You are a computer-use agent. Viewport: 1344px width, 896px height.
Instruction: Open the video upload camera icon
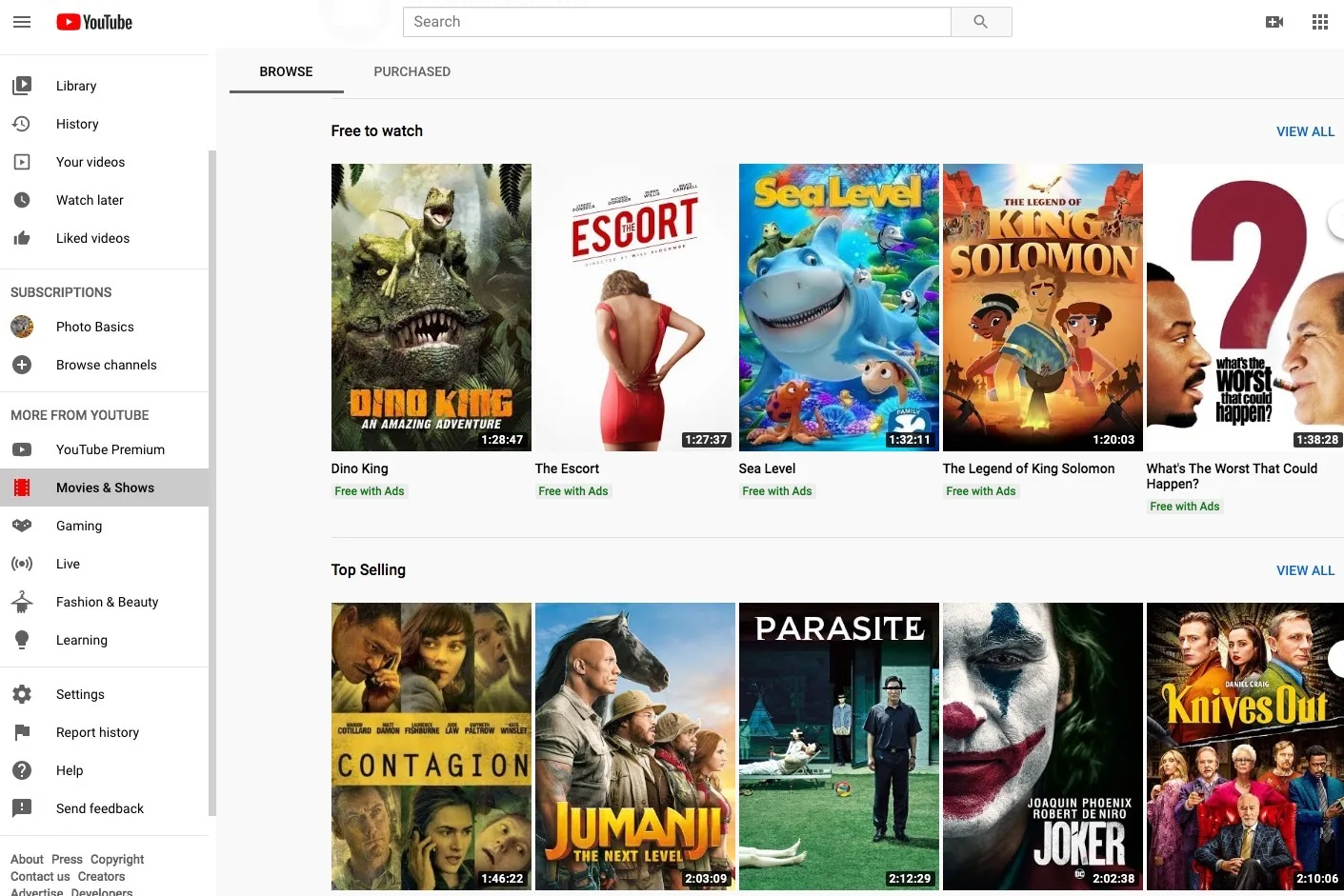tap(1274, 21)
